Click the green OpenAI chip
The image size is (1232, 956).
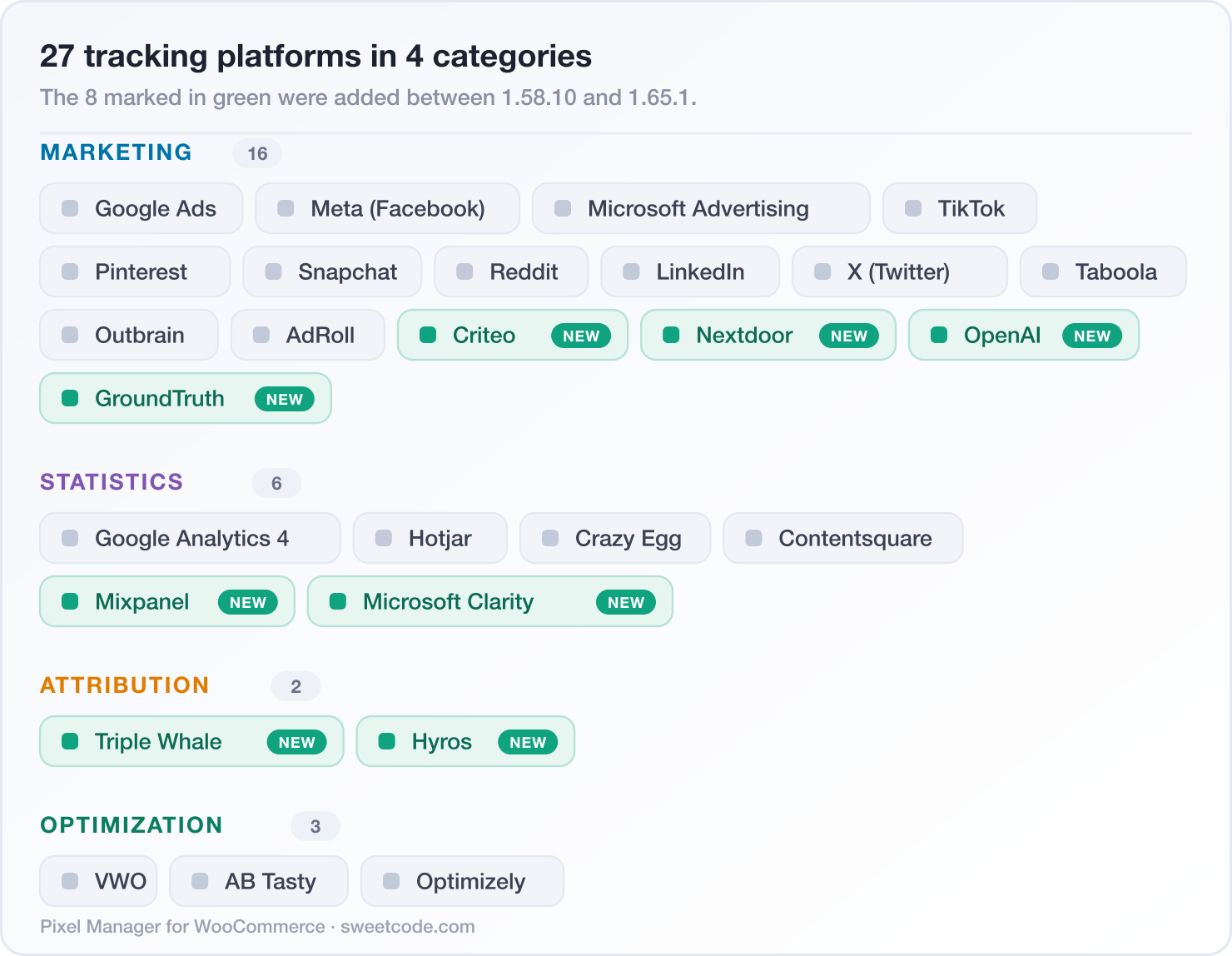coord(1024,335)
